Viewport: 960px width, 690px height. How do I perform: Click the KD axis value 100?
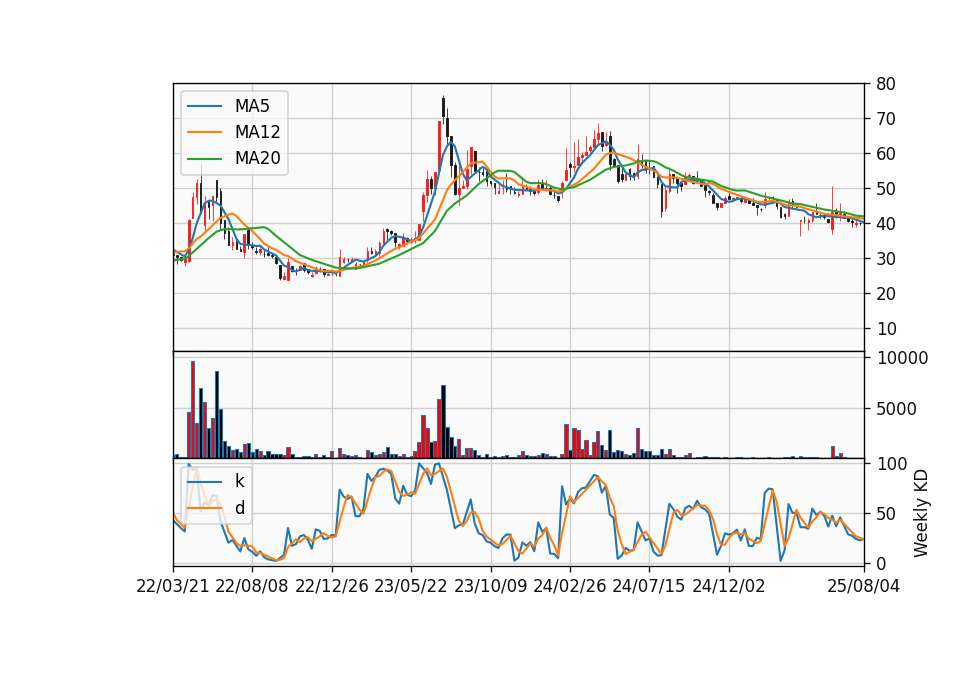pos(892,464)
